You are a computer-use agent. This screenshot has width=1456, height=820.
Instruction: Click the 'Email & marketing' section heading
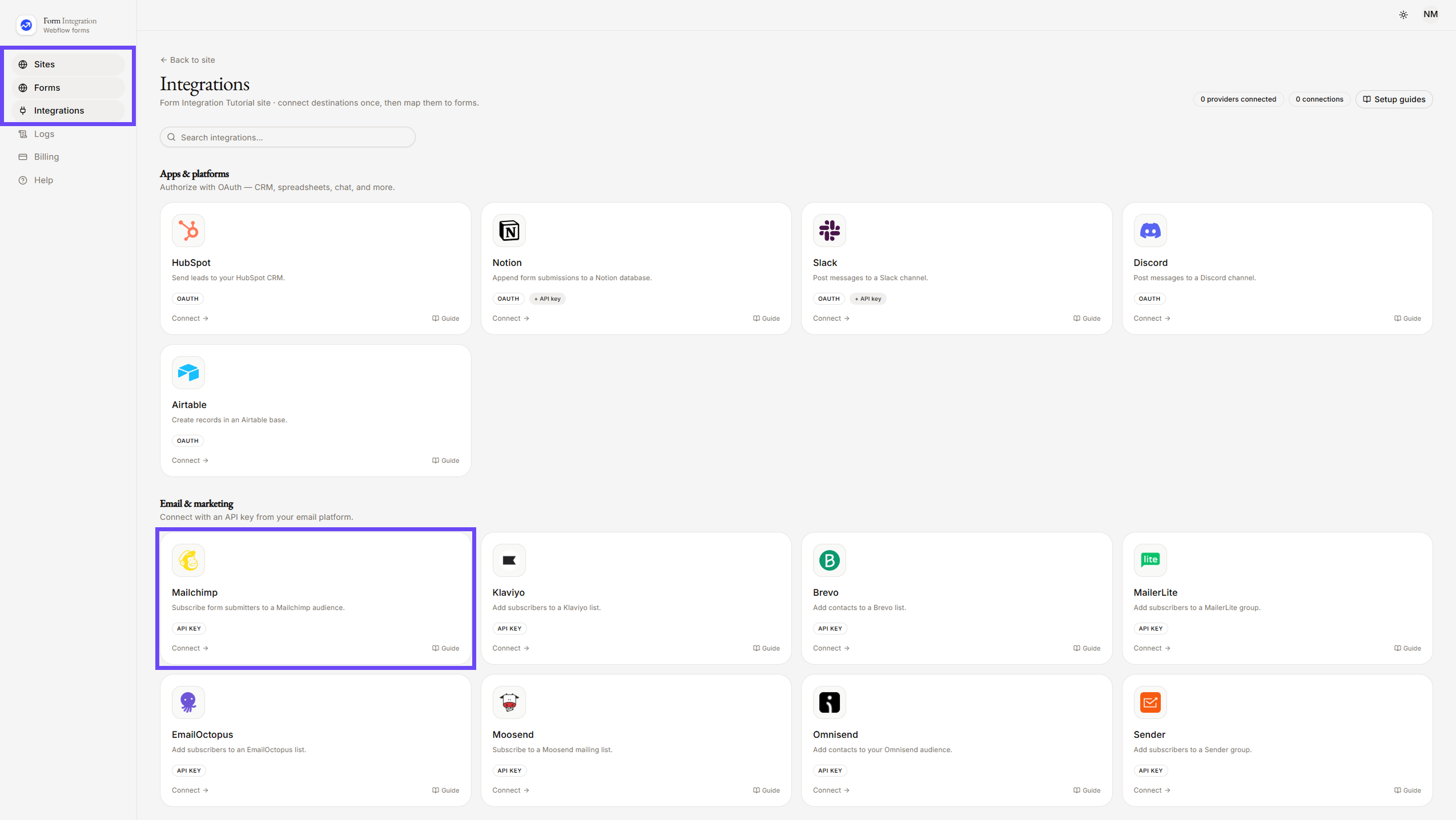(x=196, y=504)
